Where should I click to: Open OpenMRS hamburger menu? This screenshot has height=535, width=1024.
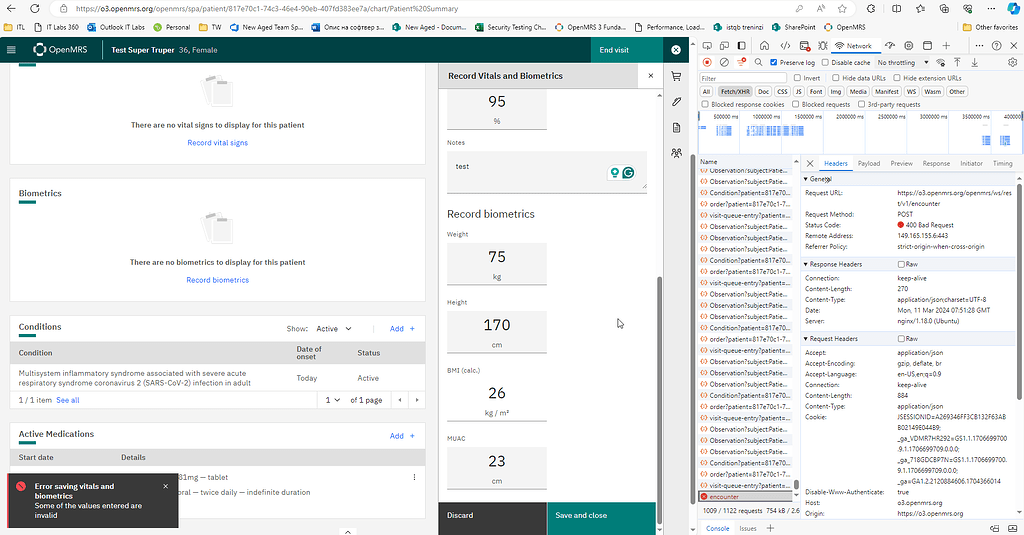coord(12,49)
